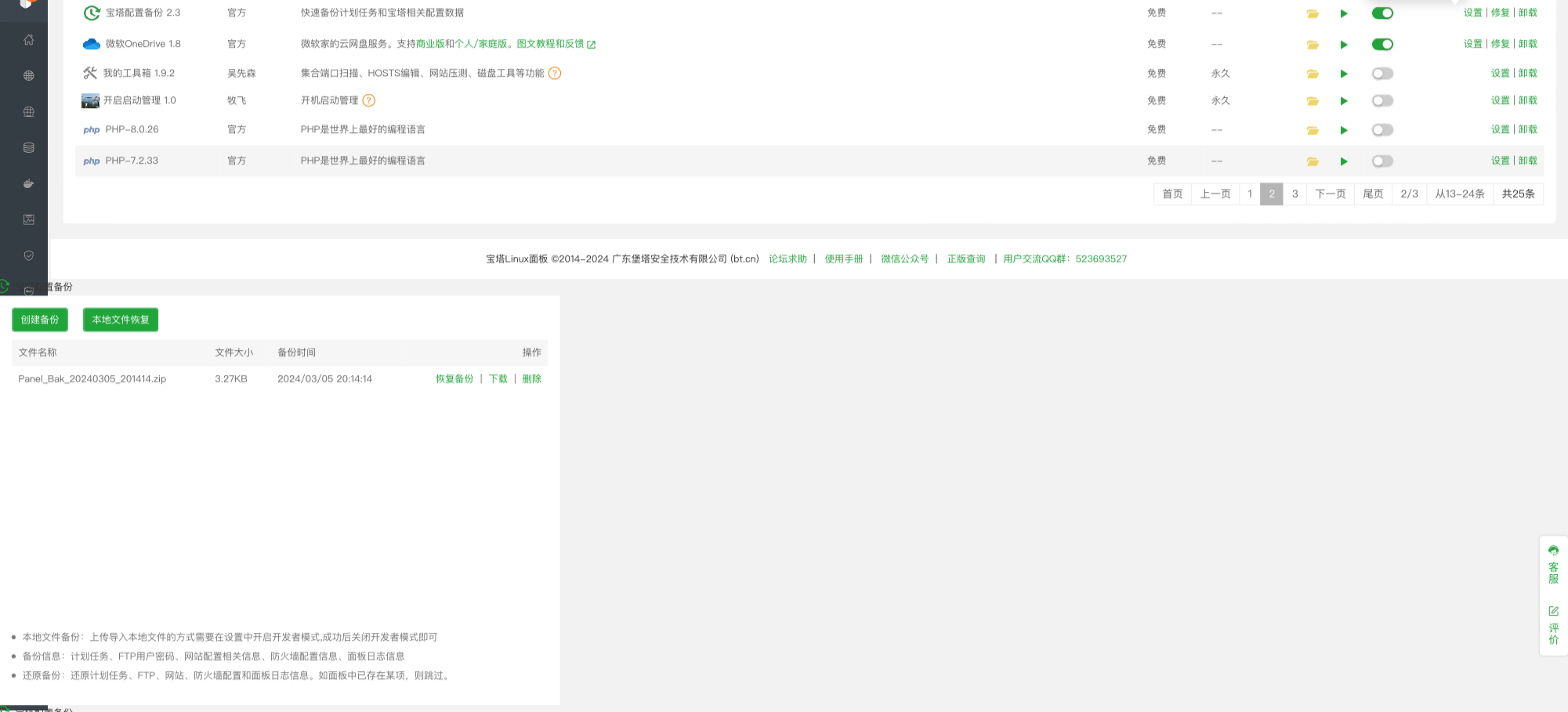This screenshot has width=1568, height=712.
Task: Go to 上一页 in the pagination
Action: pyautogui.click(x=1215, y=194)
